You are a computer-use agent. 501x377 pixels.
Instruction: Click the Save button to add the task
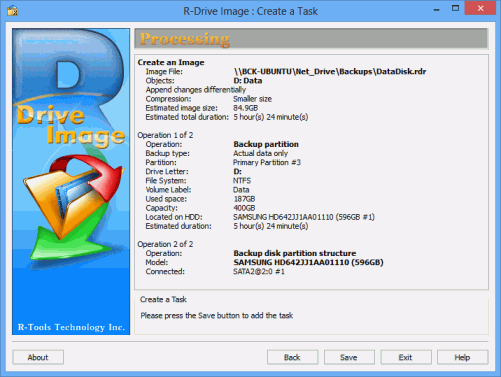point(349,357)
